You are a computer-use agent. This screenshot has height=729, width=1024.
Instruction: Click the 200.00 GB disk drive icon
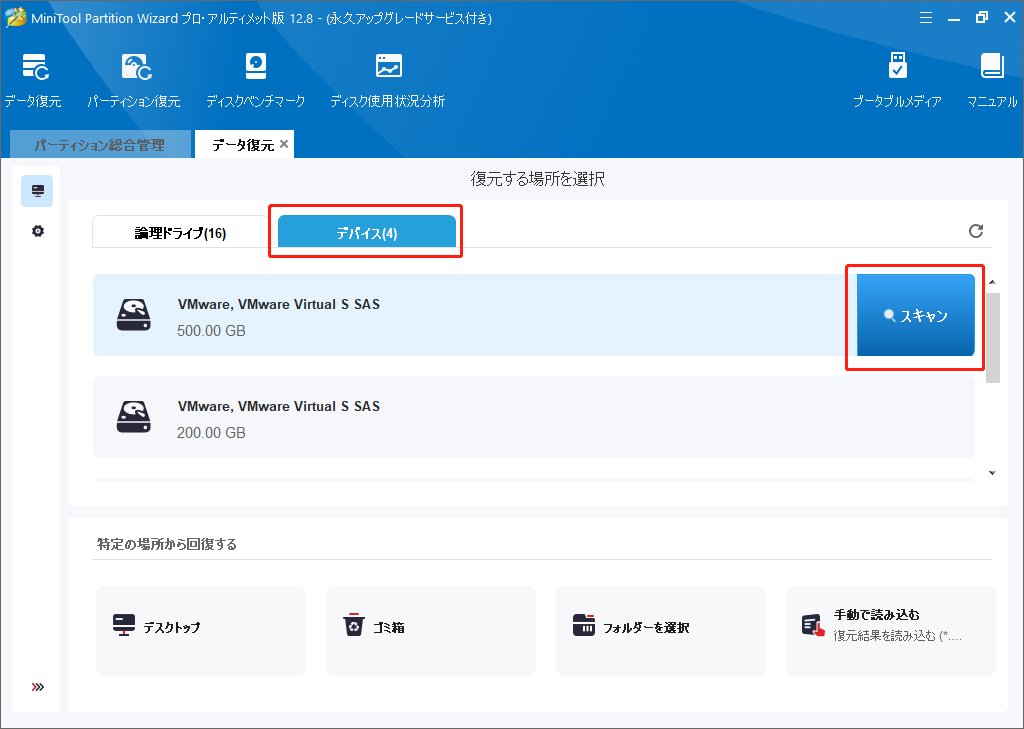click(x=134, y=417)
